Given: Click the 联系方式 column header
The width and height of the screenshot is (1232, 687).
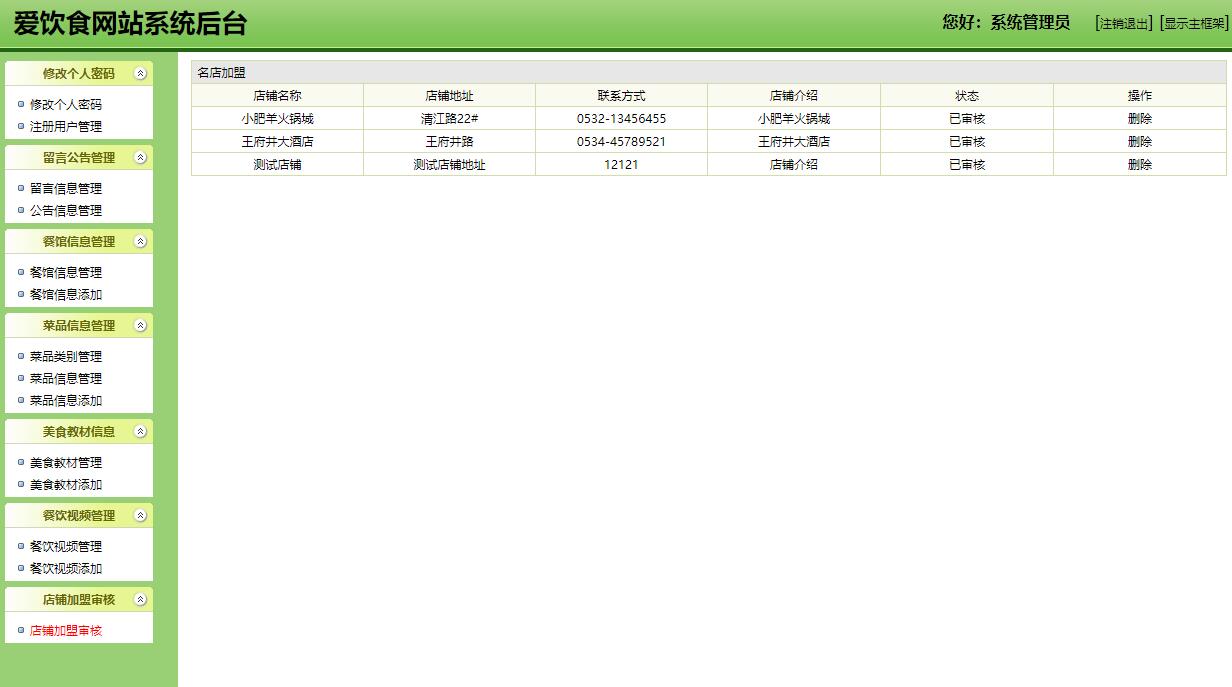Looking at the screenshot, I should point(621,95).
